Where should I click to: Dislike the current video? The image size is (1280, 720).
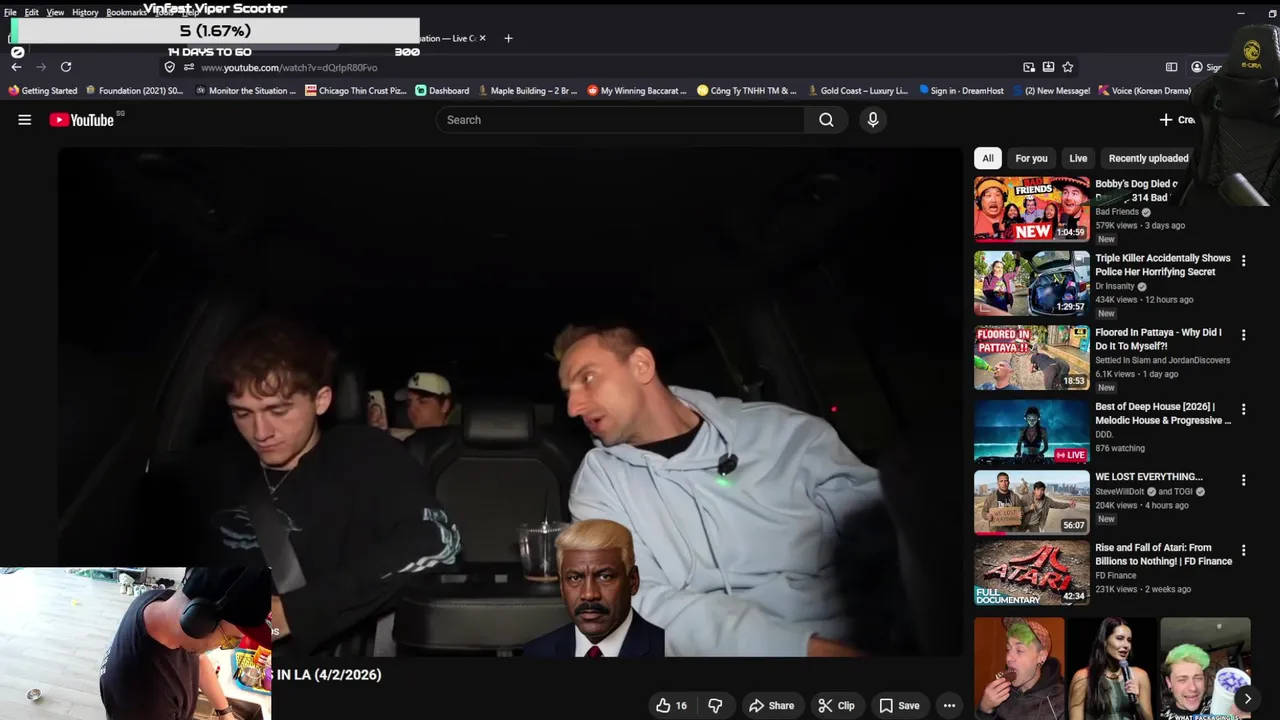[715, 706]
